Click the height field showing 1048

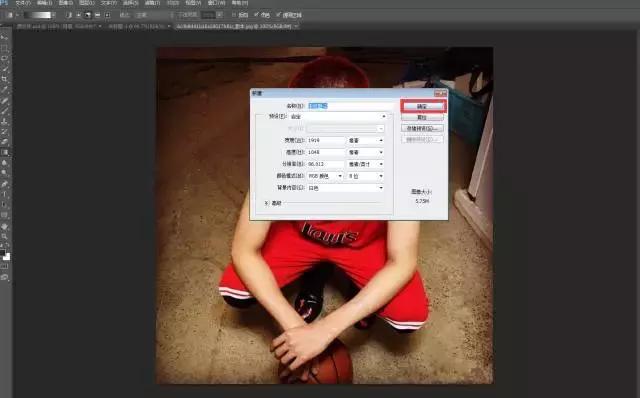(x=326, y=152)
